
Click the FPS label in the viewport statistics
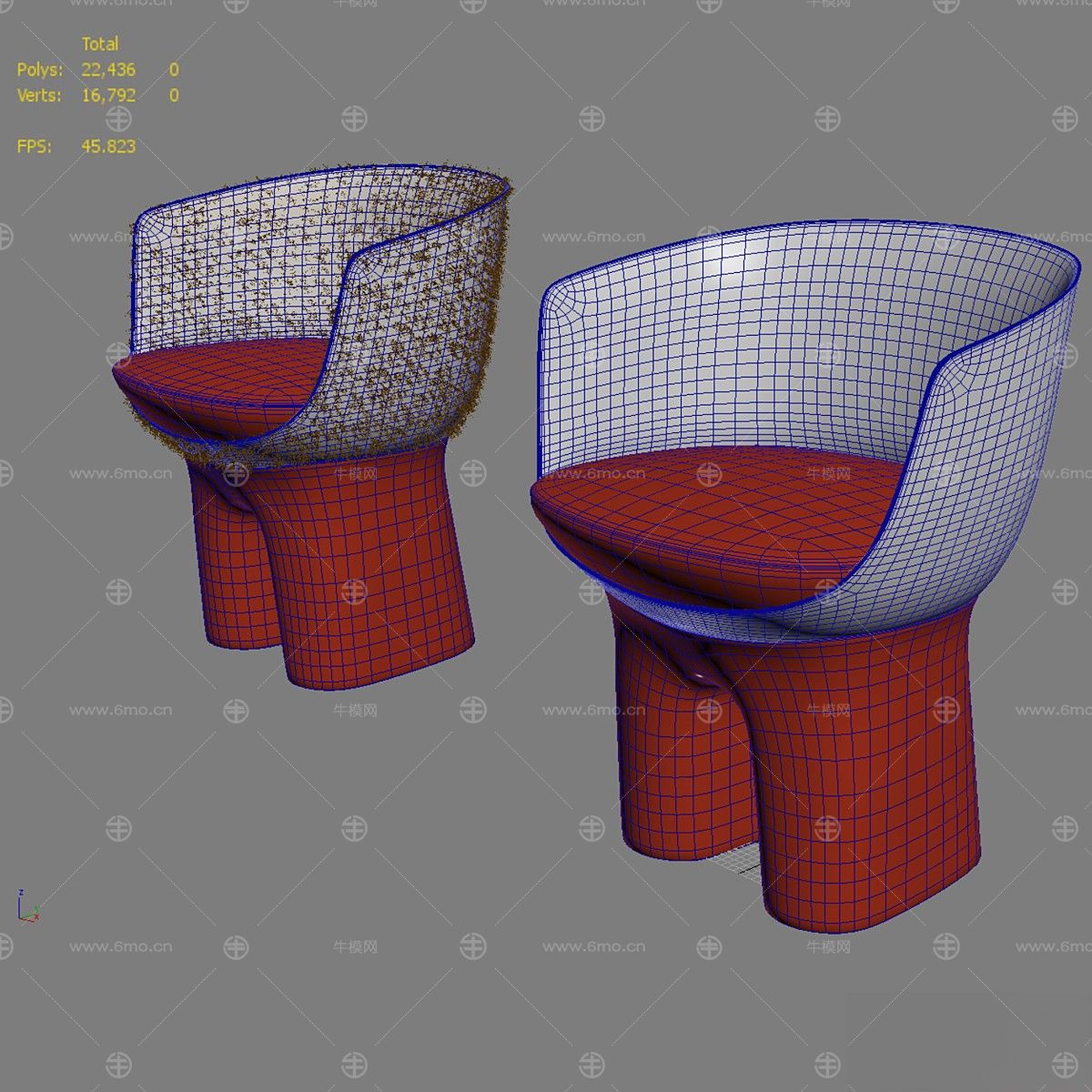(x=35, y=147)
